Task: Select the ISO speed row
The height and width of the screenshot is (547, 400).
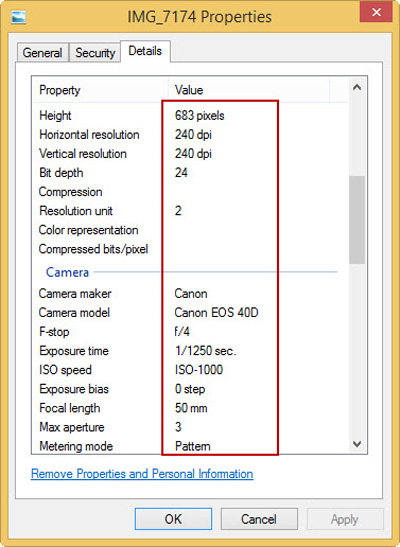Action: tap(190, 370)
